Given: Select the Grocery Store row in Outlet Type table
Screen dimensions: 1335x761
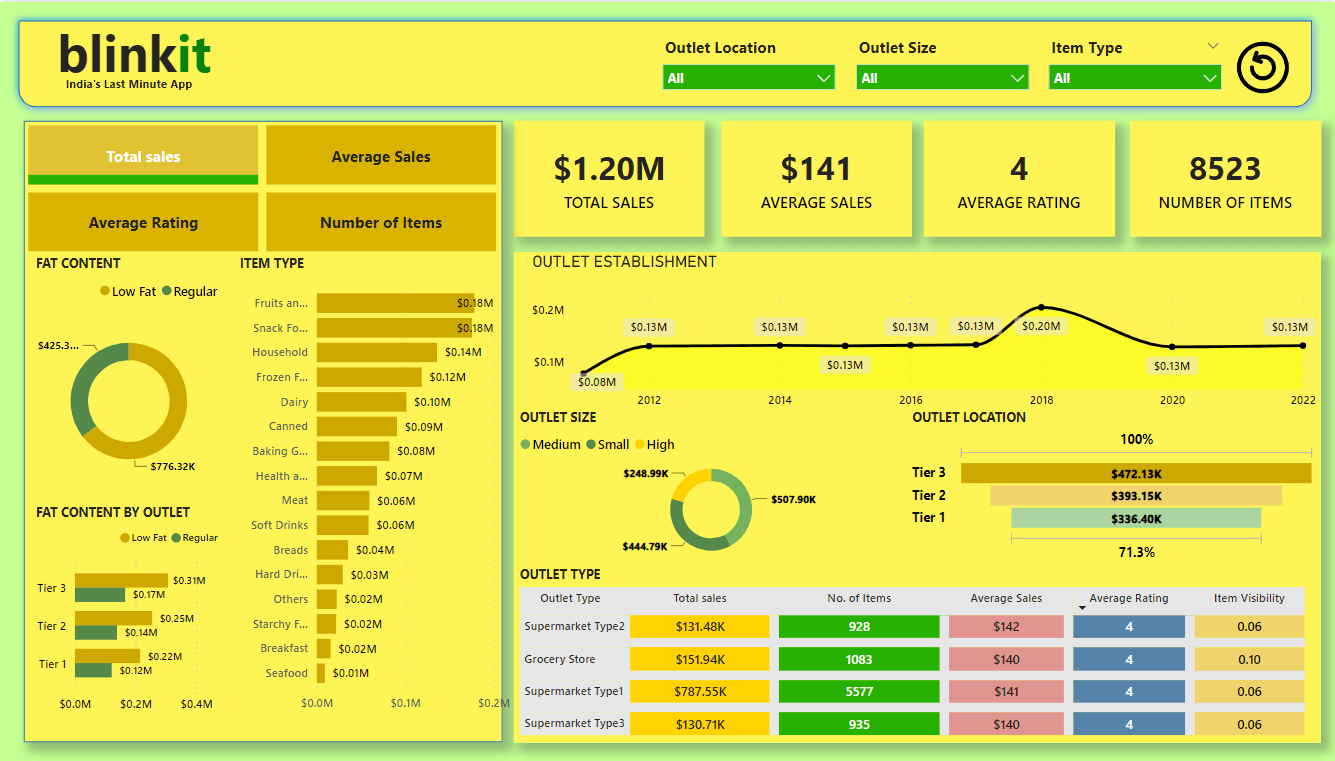Looking at the screenshot, I should coord(573,659).
